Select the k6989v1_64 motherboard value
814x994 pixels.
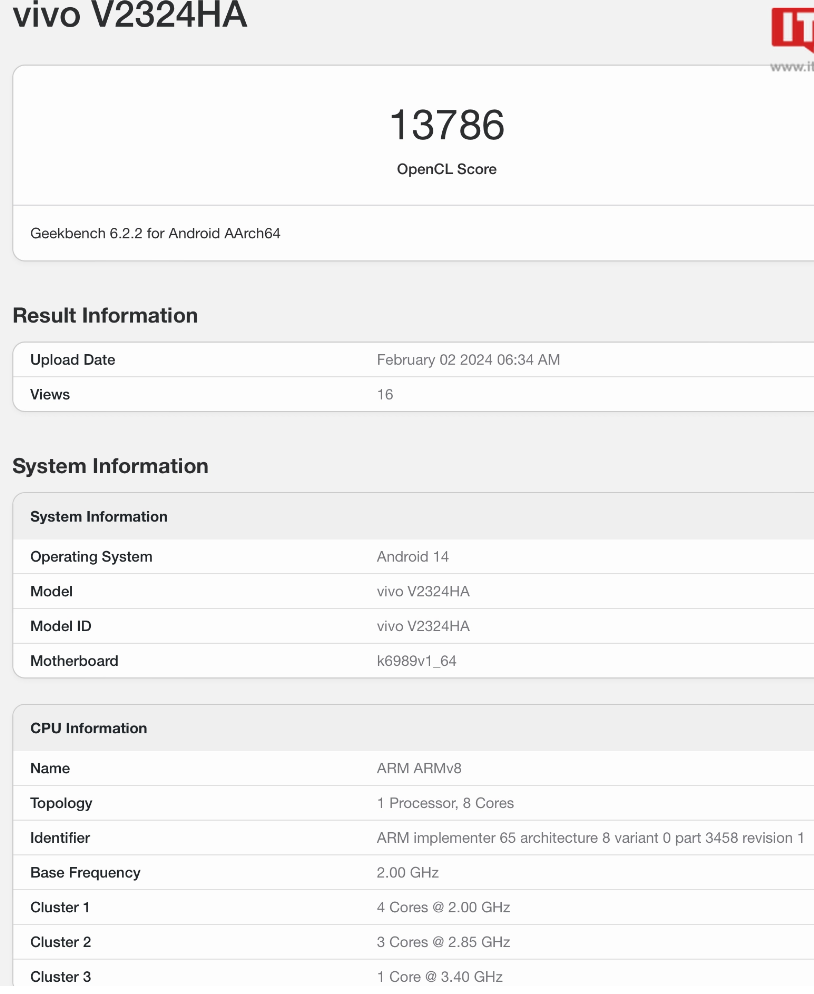417,661
